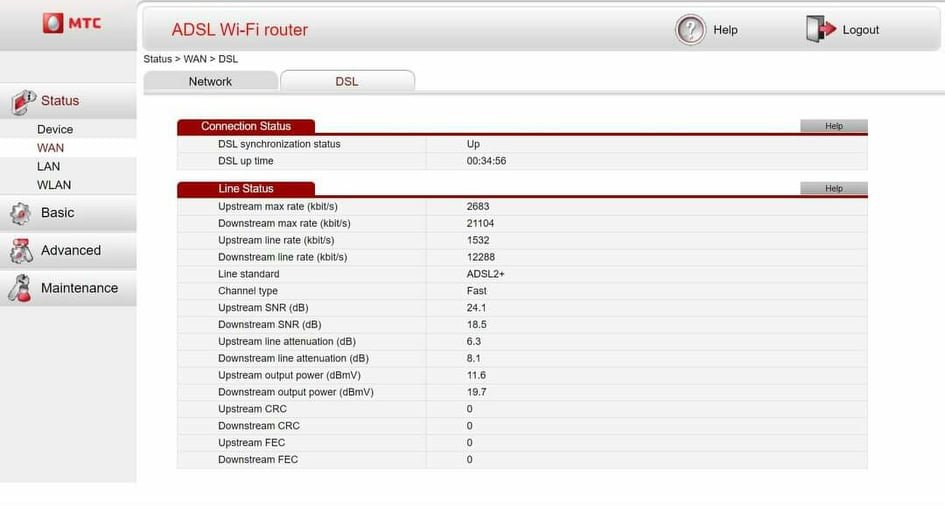Click the Maintenance toolbox icon
945x506 pixels.
[x=20, y=288]
